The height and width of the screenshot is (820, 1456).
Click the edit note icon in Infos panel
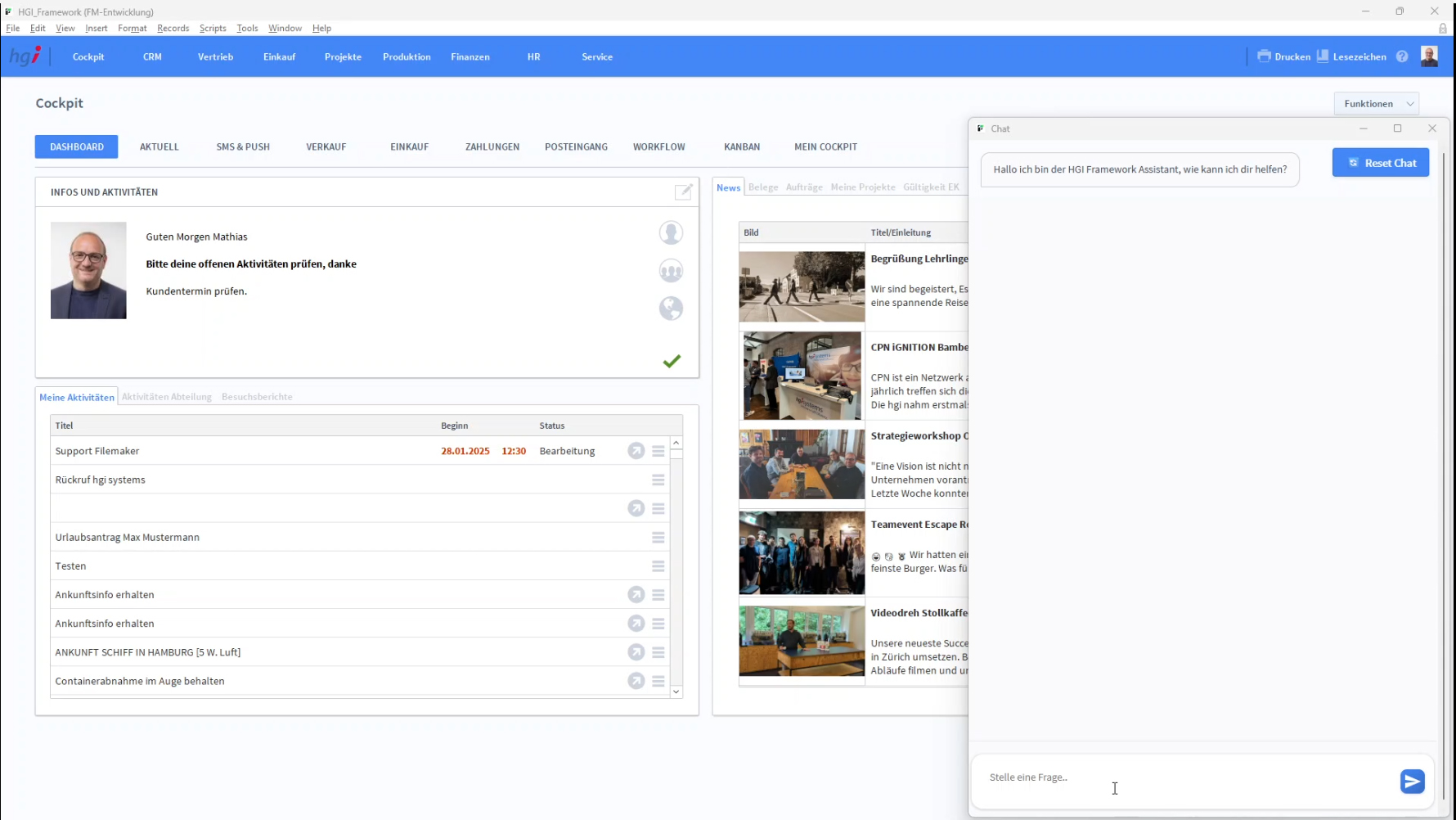[683, 191]
